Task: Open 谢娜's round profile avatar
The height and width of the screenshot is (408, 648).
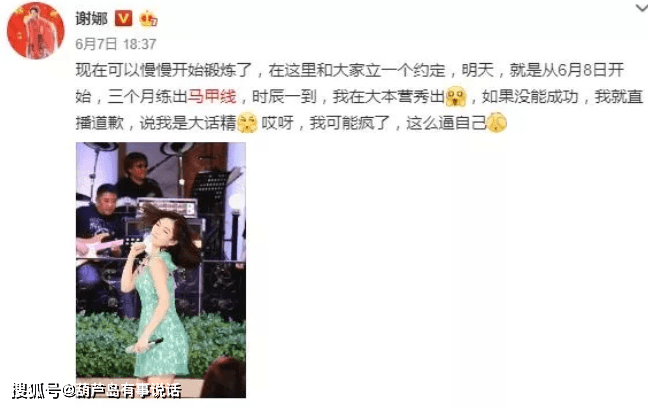Action: point(36,30)
